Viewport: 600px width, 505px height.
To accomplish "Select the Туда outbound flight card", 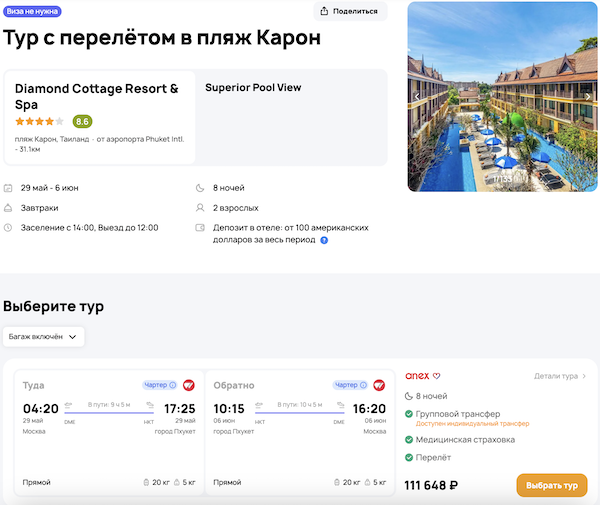I will (x=109, y=434).
